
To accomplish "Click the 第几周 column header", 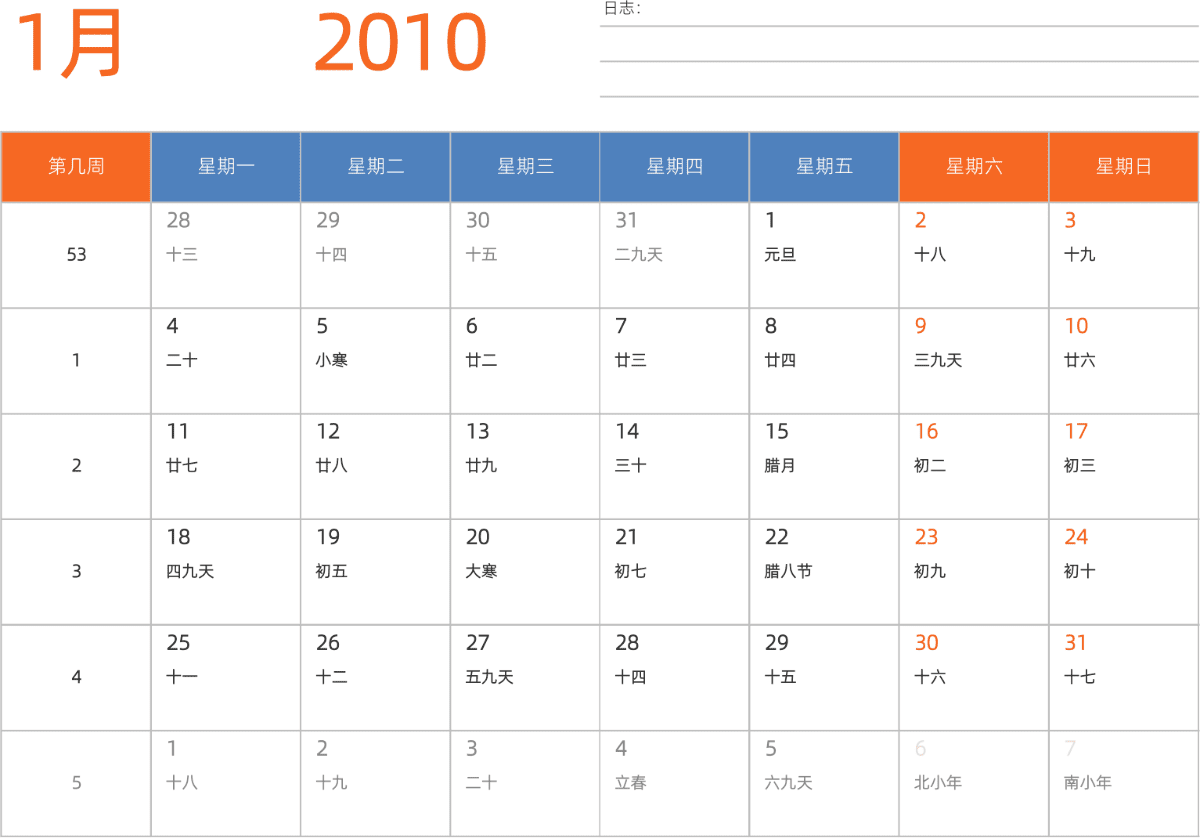I will point(76,167).
